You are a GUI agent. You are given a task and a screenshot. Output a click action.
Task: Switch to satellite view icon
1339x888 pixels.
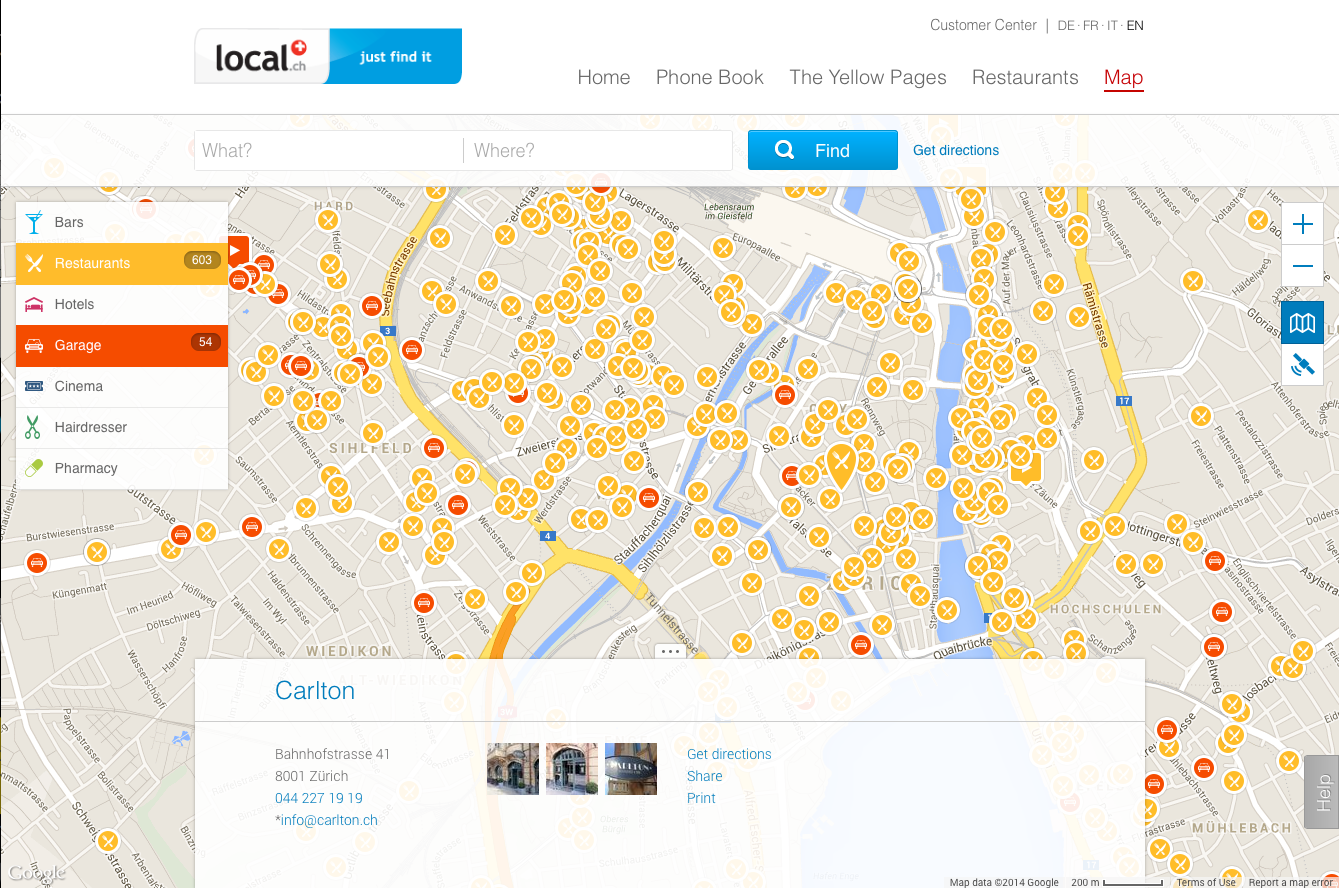[x=1302, y=365]
